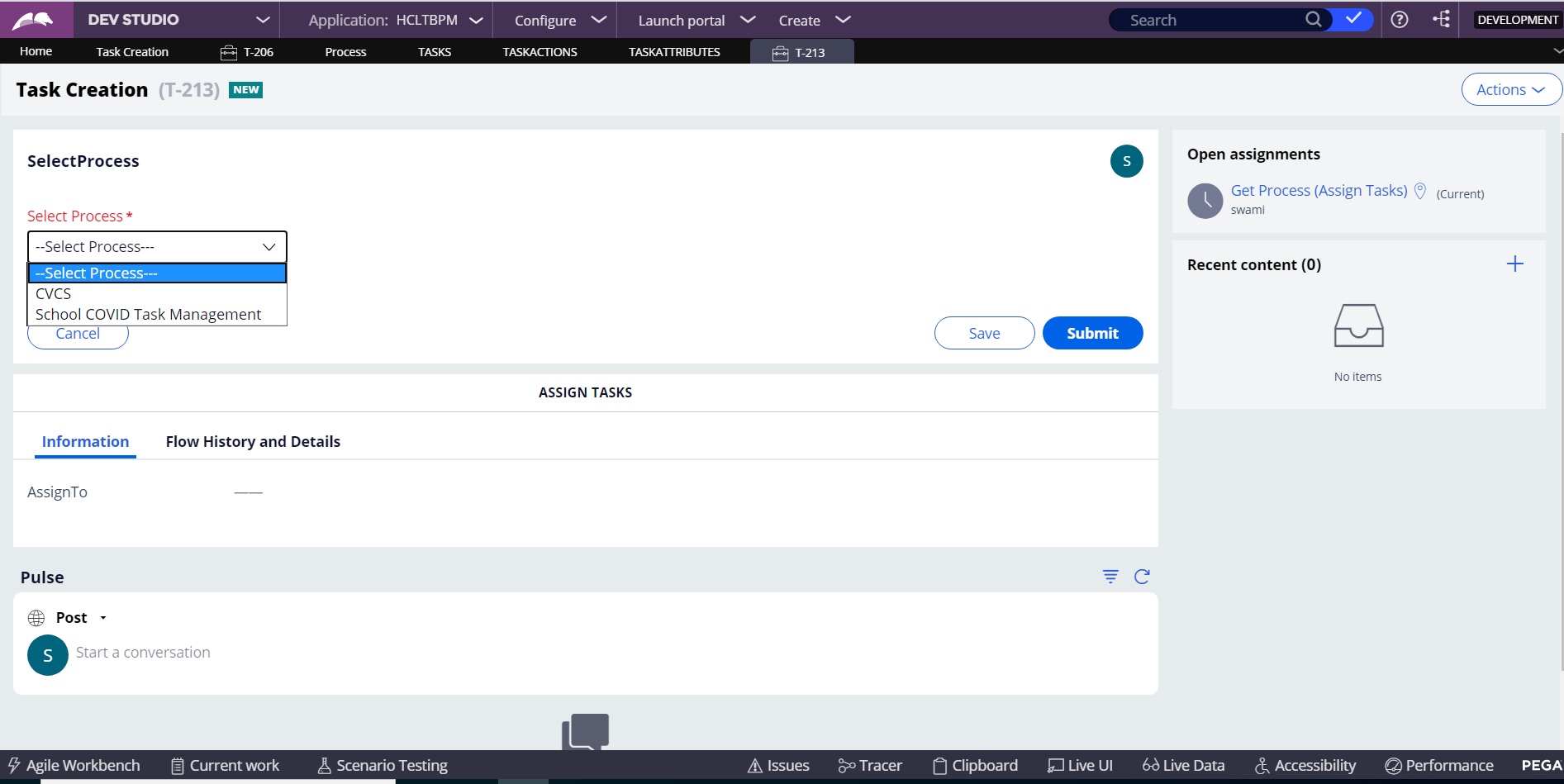Open the Configure menu
Screen dimensions: 1564x784
tap(560, 20)
